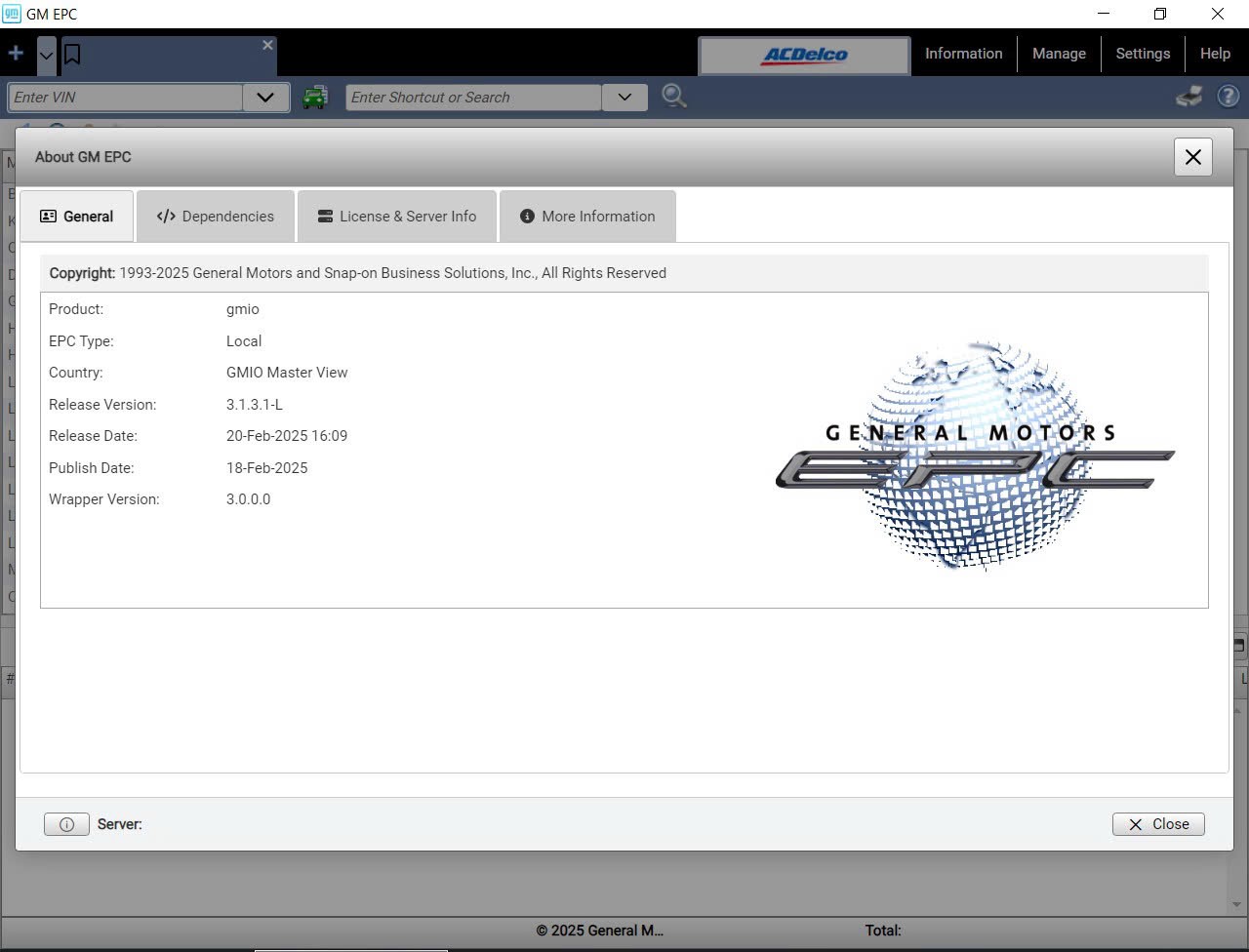Image resolution: width=1249 pixels, height=952 pixels.
Task: Open the Settings menu
Action: (x=1143, y=54)
